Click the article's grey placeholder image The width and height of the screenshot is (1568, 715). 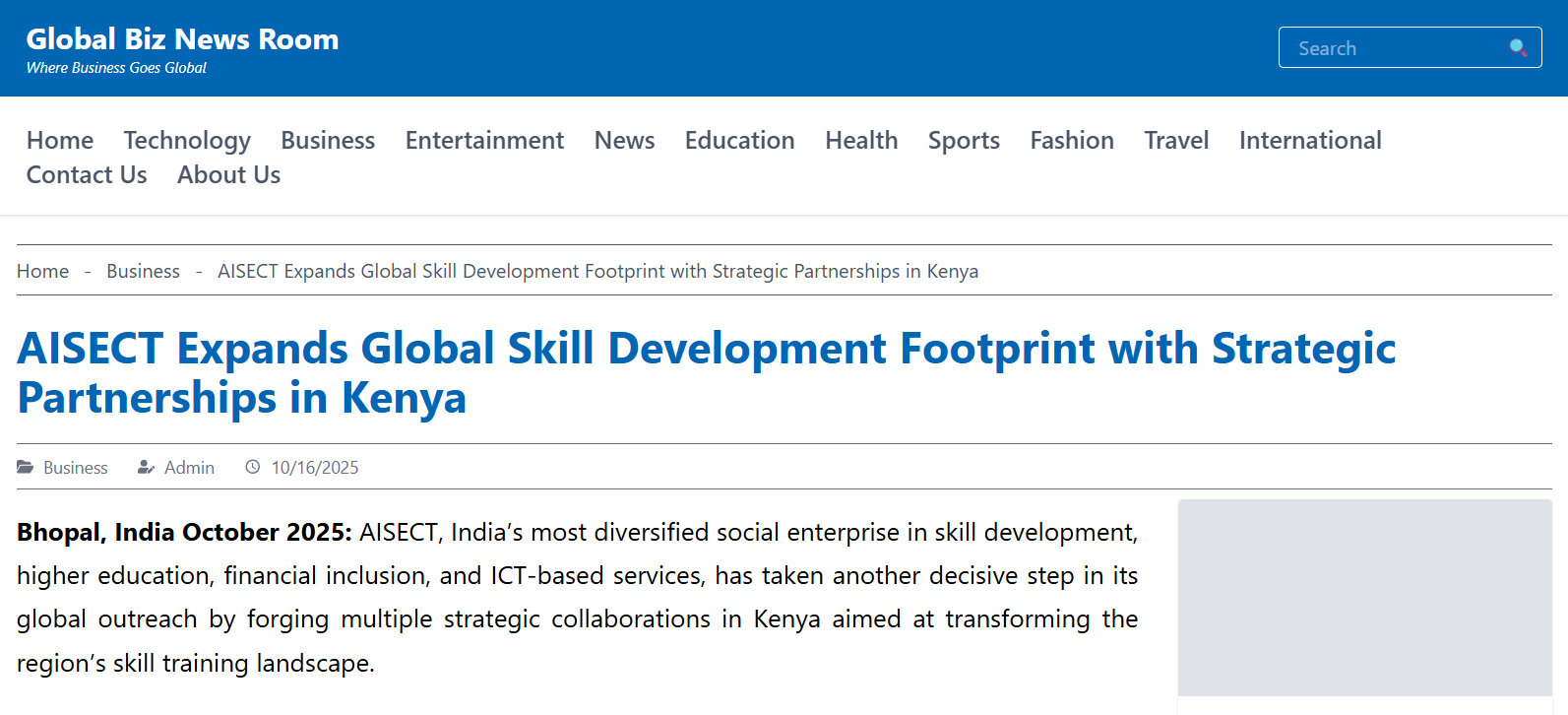point(1364,597)
